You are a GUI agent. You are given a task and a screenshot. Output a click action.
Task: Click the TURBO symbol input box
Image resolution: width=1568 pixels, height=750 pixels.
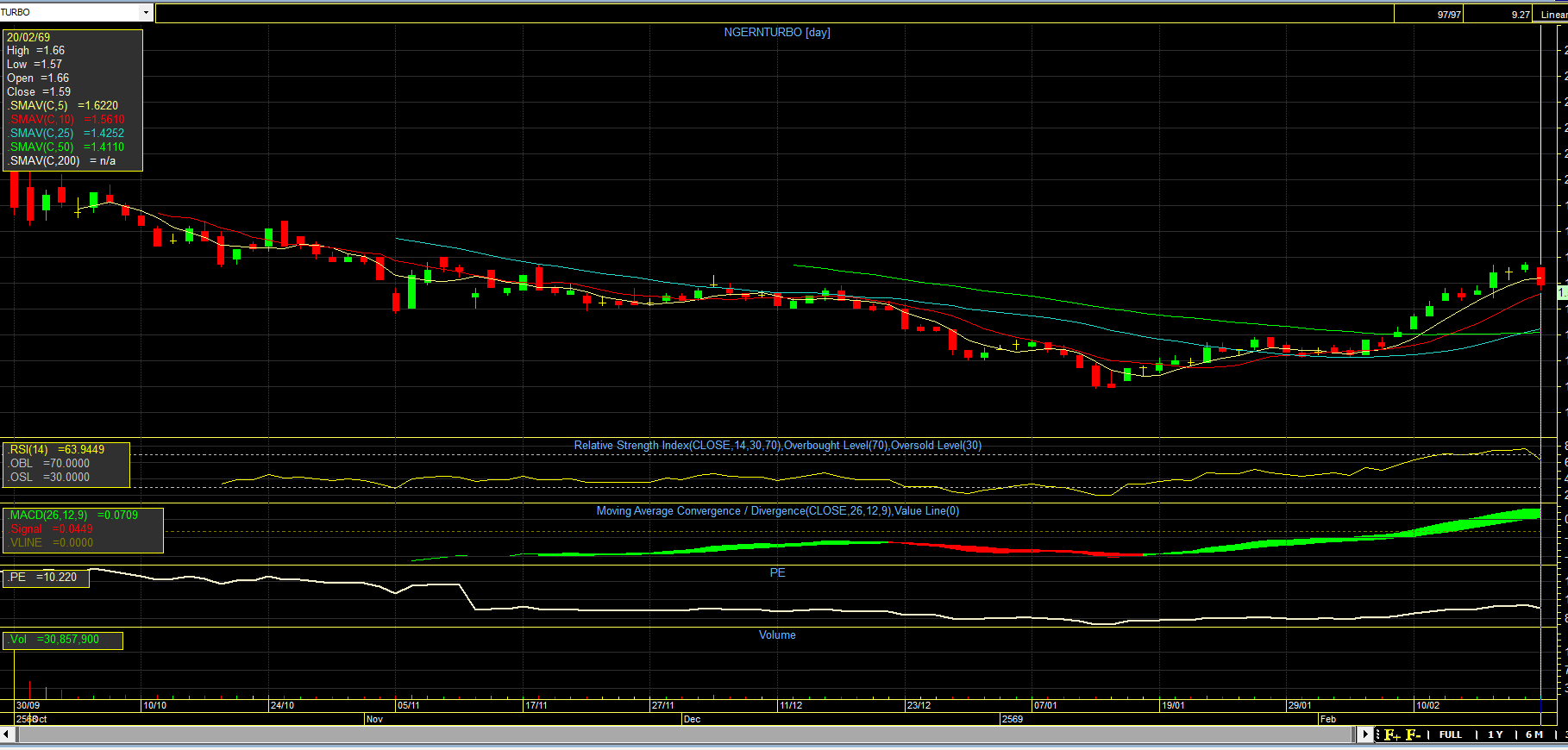pyautogui.click(x=70, y=13)
